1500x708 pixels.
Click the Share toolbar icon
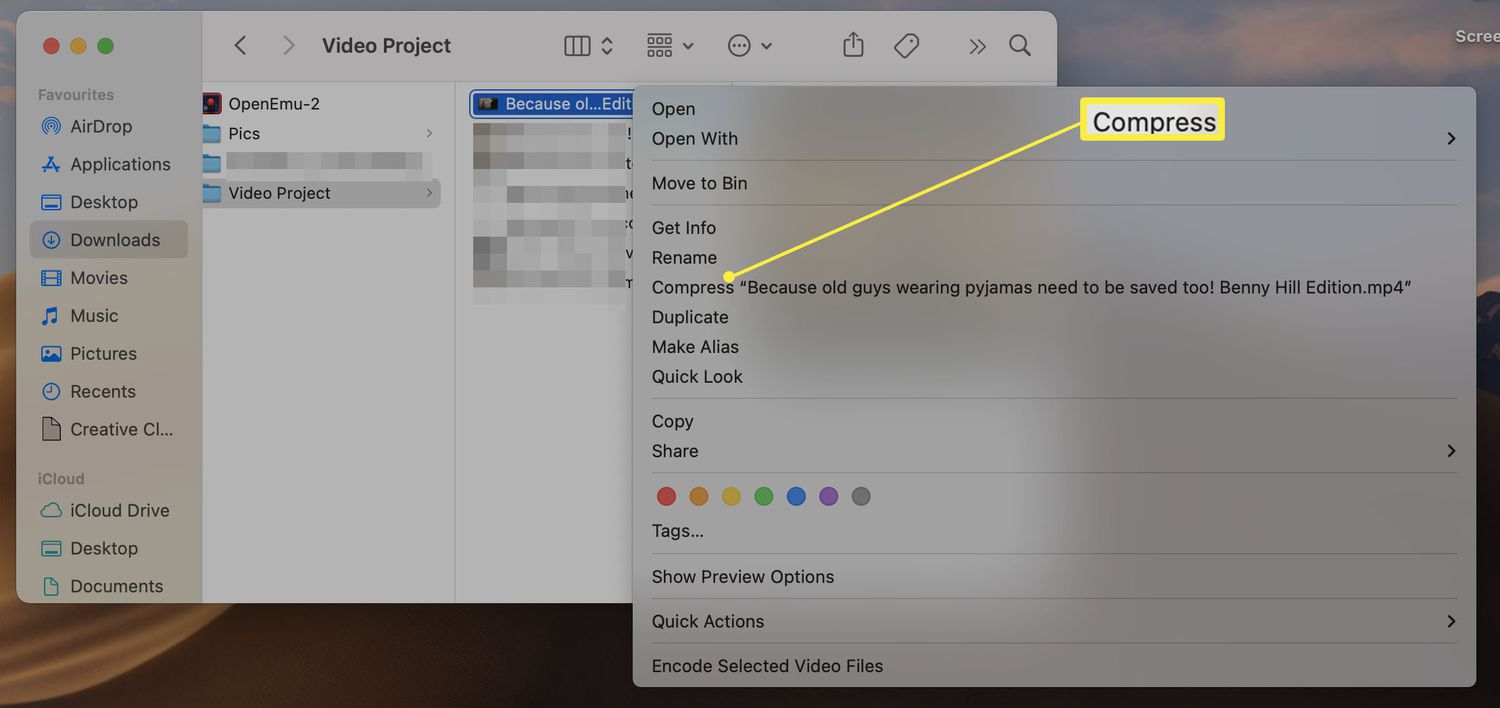pyautogui.click(x=853, y=45)
